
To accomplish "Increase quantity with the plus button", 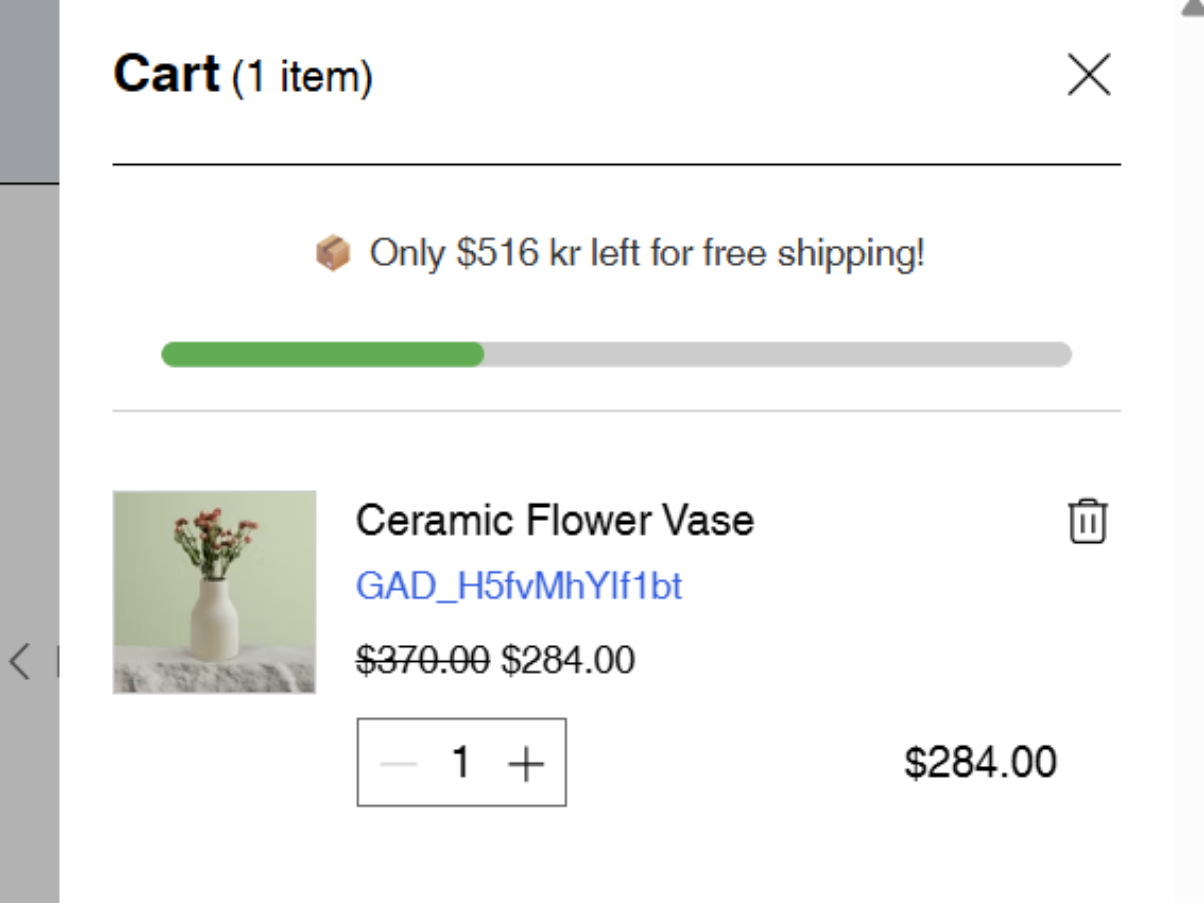I will 526,764.
